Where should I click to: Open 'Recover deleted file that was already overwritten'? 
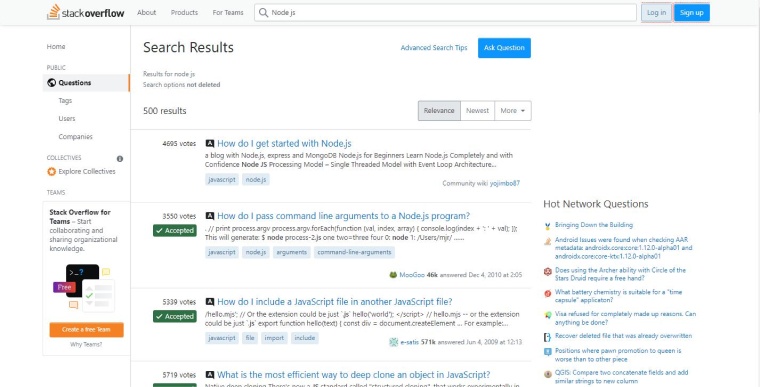click(x=623, y=336)
